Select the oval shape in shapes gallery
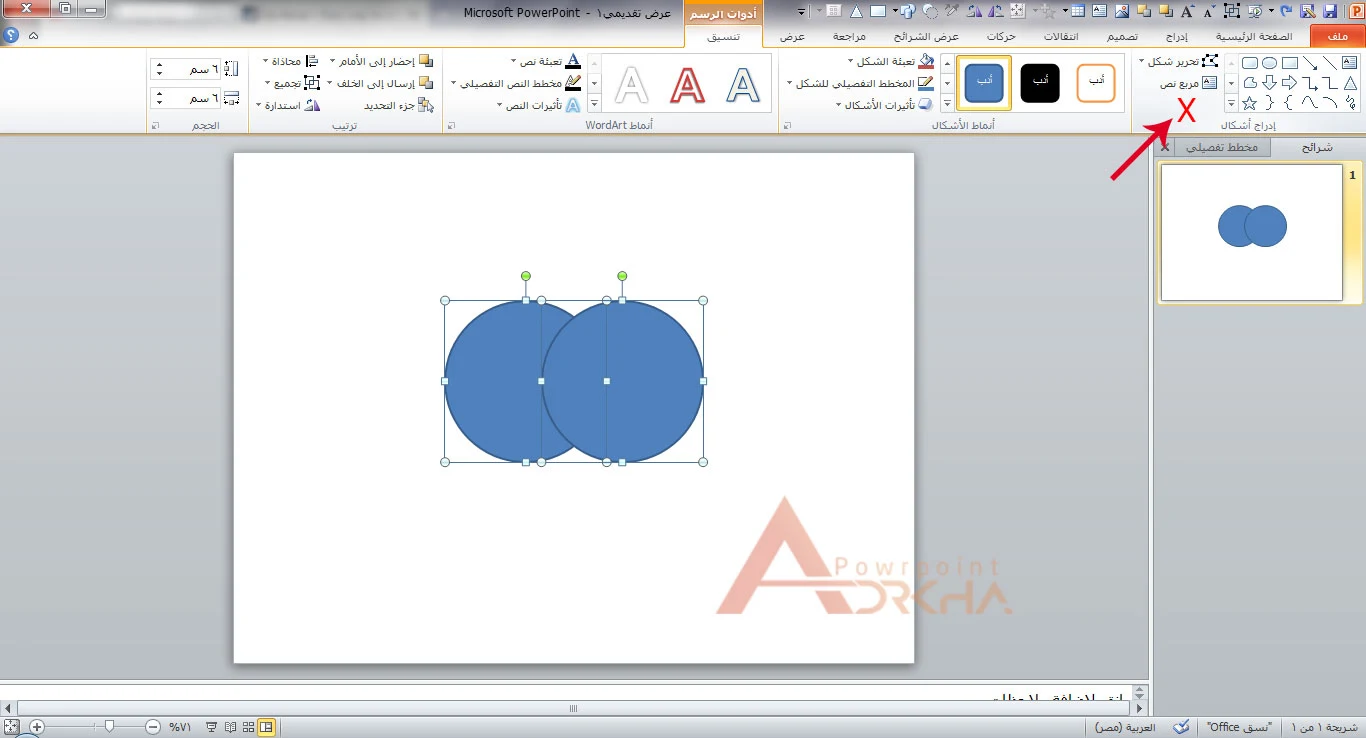 (1269, 62)
